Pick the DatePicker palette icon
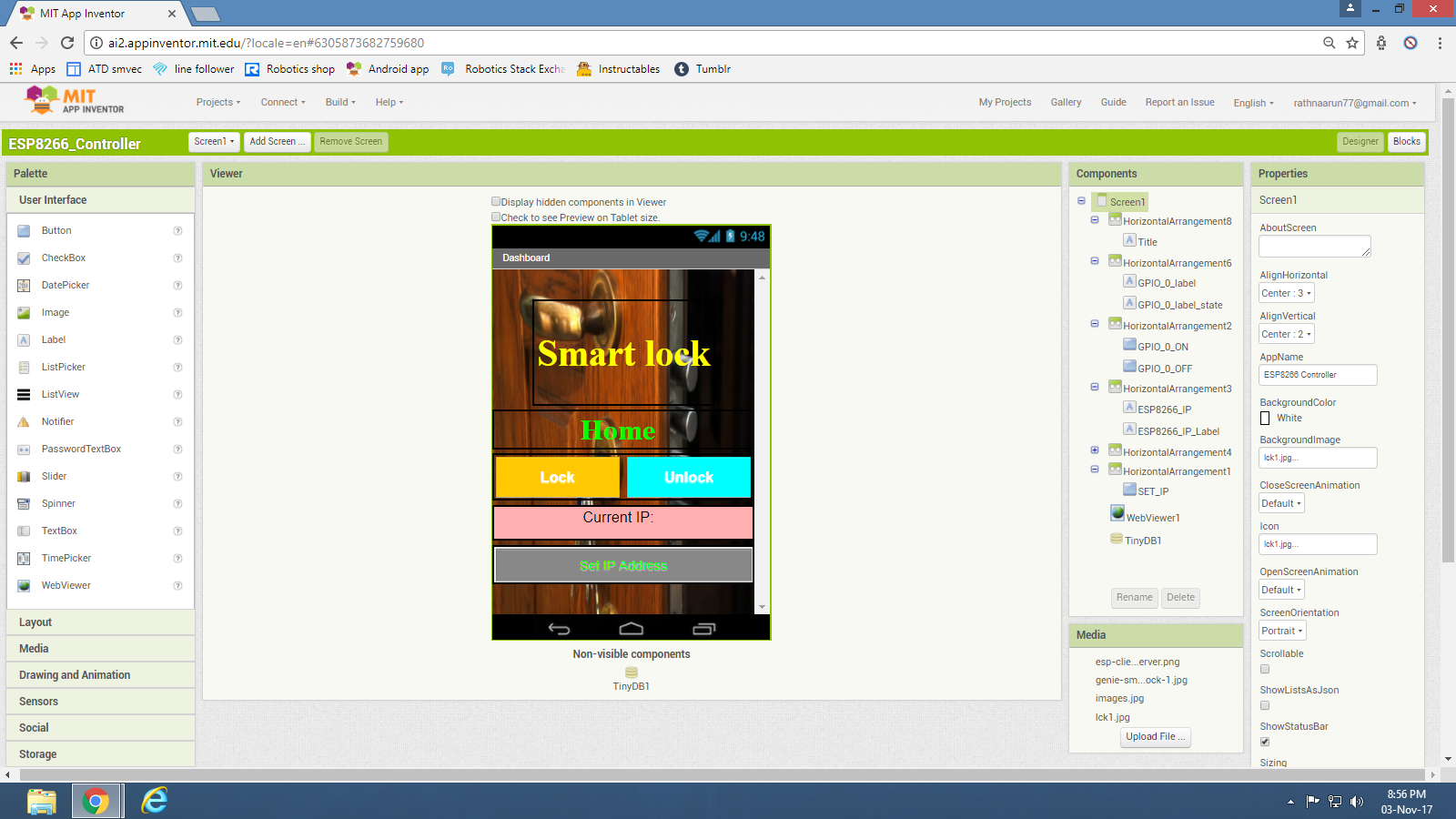 [x=24, y=286]
